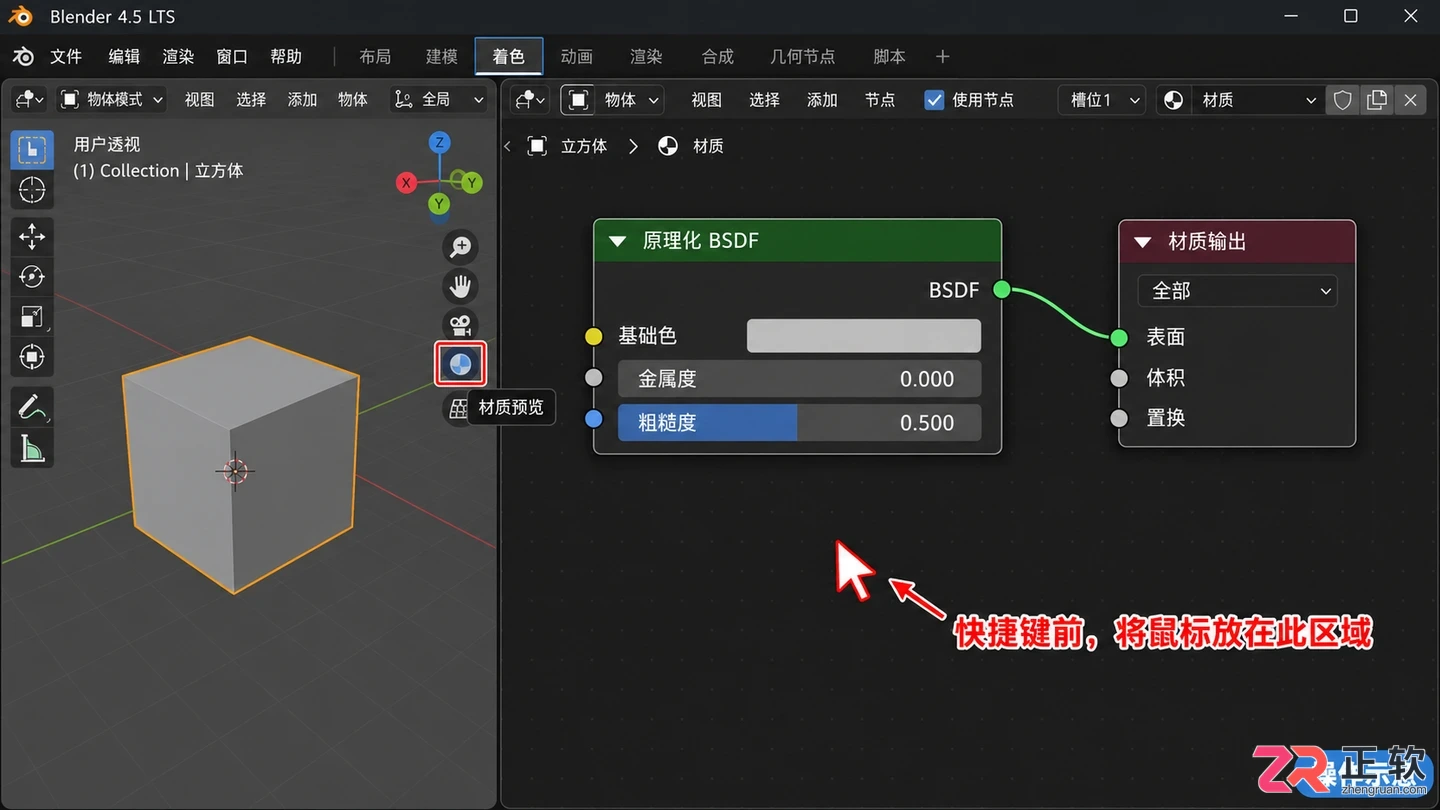
Task: Unlink the material with the X button
Action: (1410, 100)
